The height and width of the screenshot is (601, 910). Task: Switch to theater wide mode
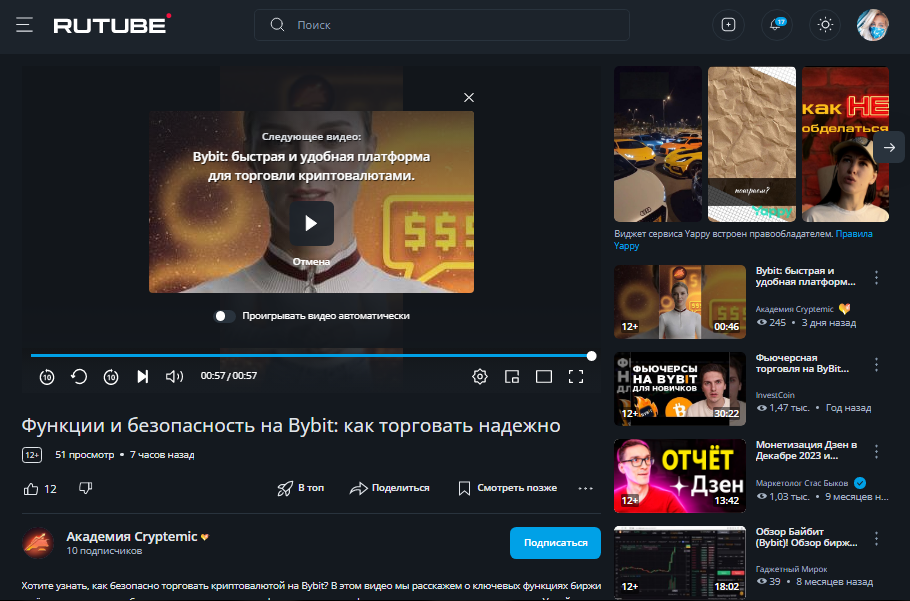pyautogui.click(x=544, y=377)
